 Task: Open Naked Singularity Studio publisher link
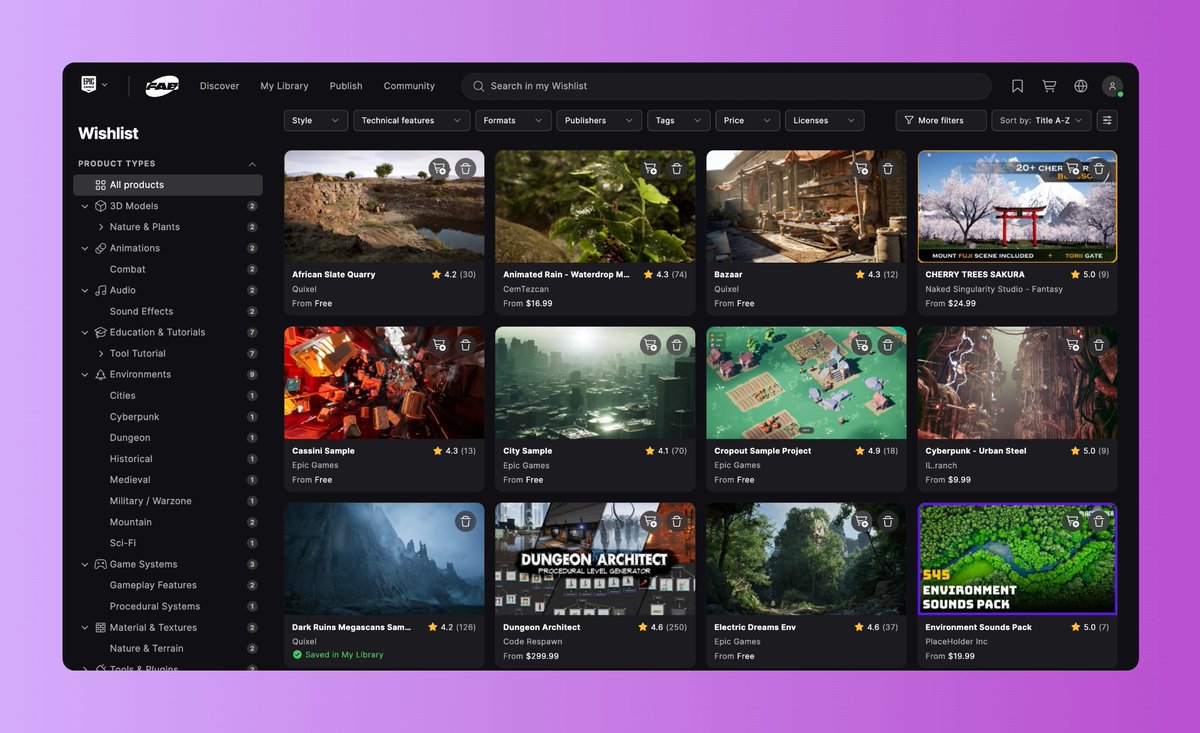994,289
